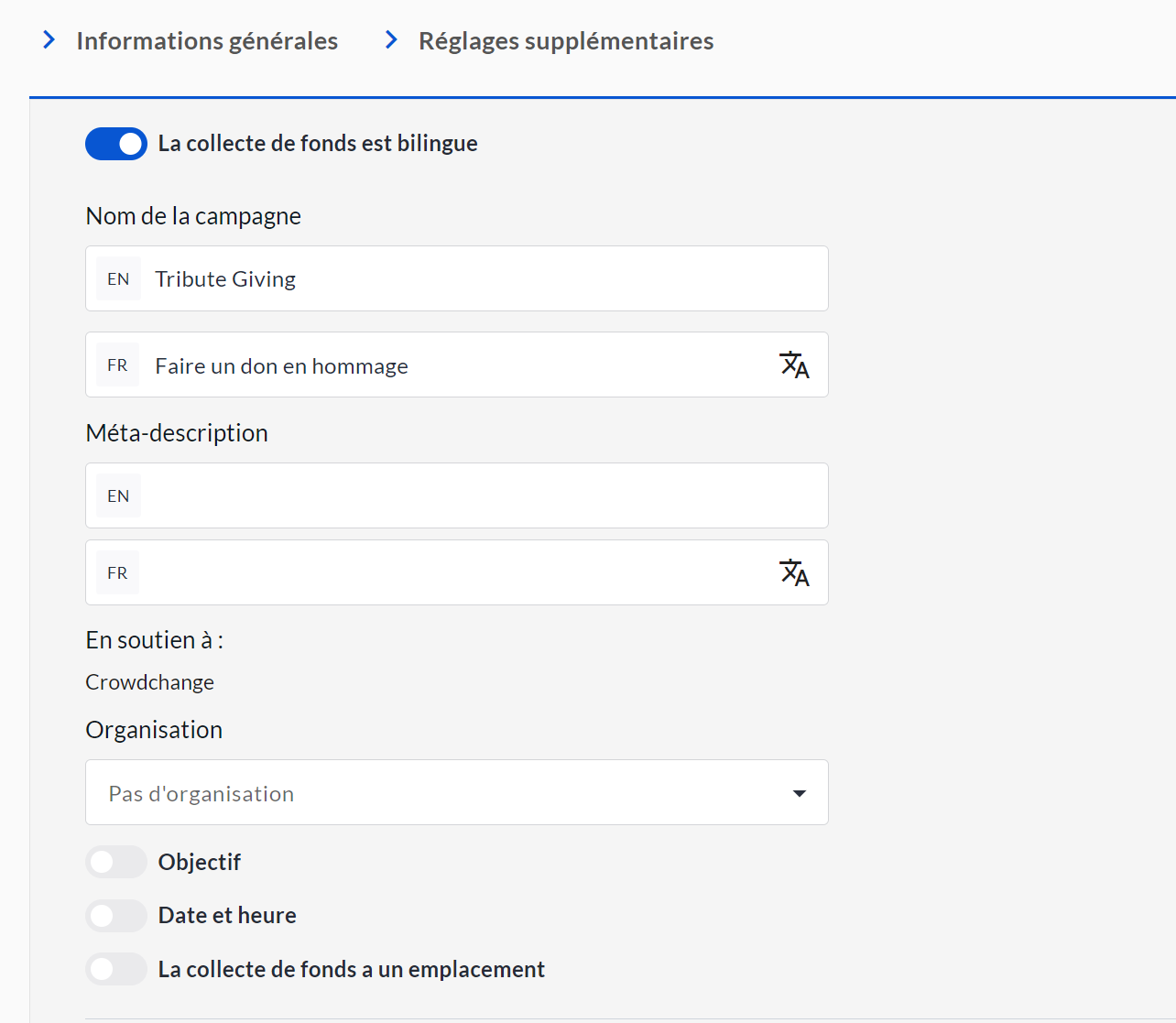The width and height of the screenshot is (1176, 1023).
Task: Enable the Objectif toggle
Action: [116, 862]
